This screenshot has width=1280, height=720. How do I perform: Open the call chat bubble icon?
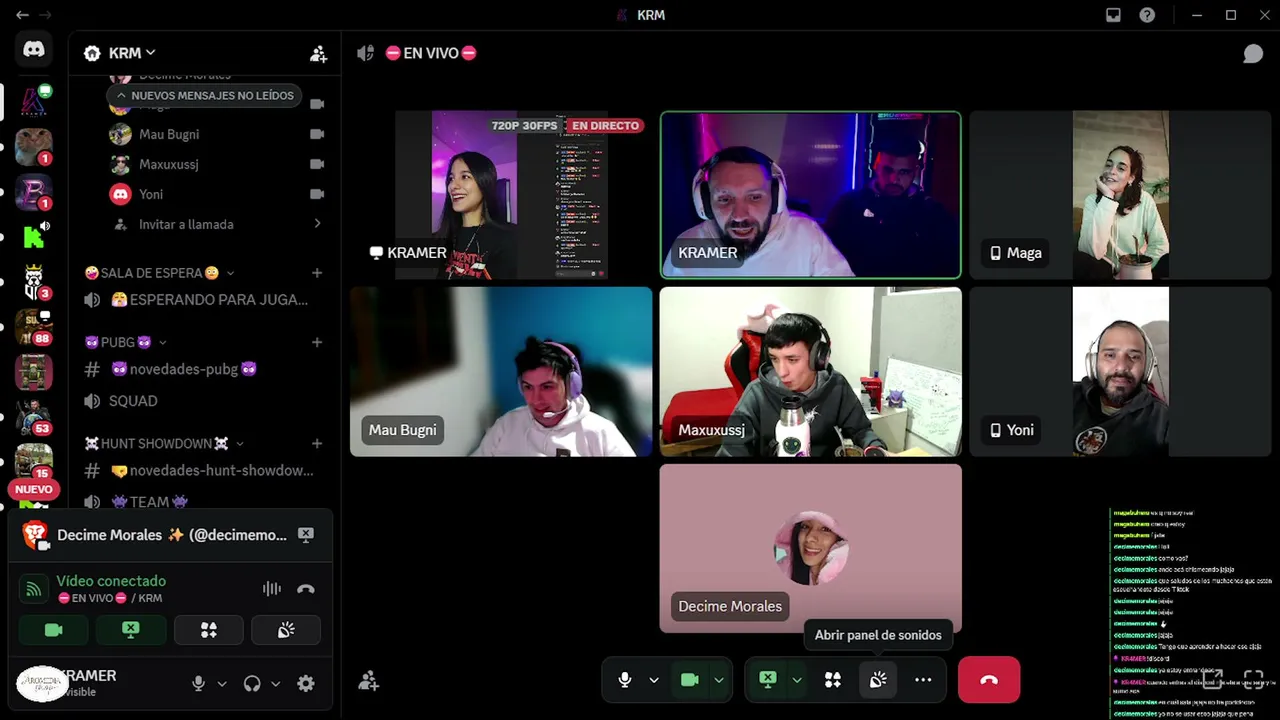tap(1253, 54)
